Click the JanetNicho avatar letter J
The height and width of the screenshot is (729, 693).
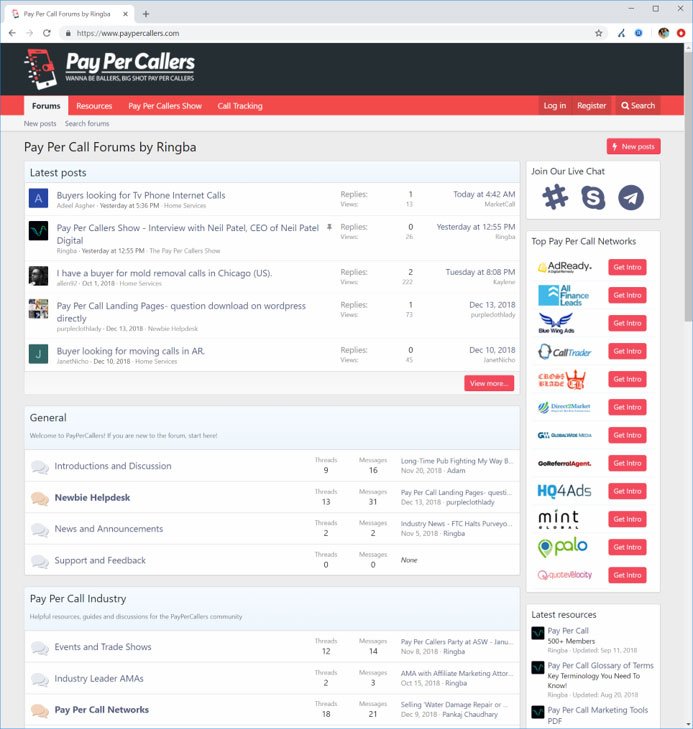point(38,354)
